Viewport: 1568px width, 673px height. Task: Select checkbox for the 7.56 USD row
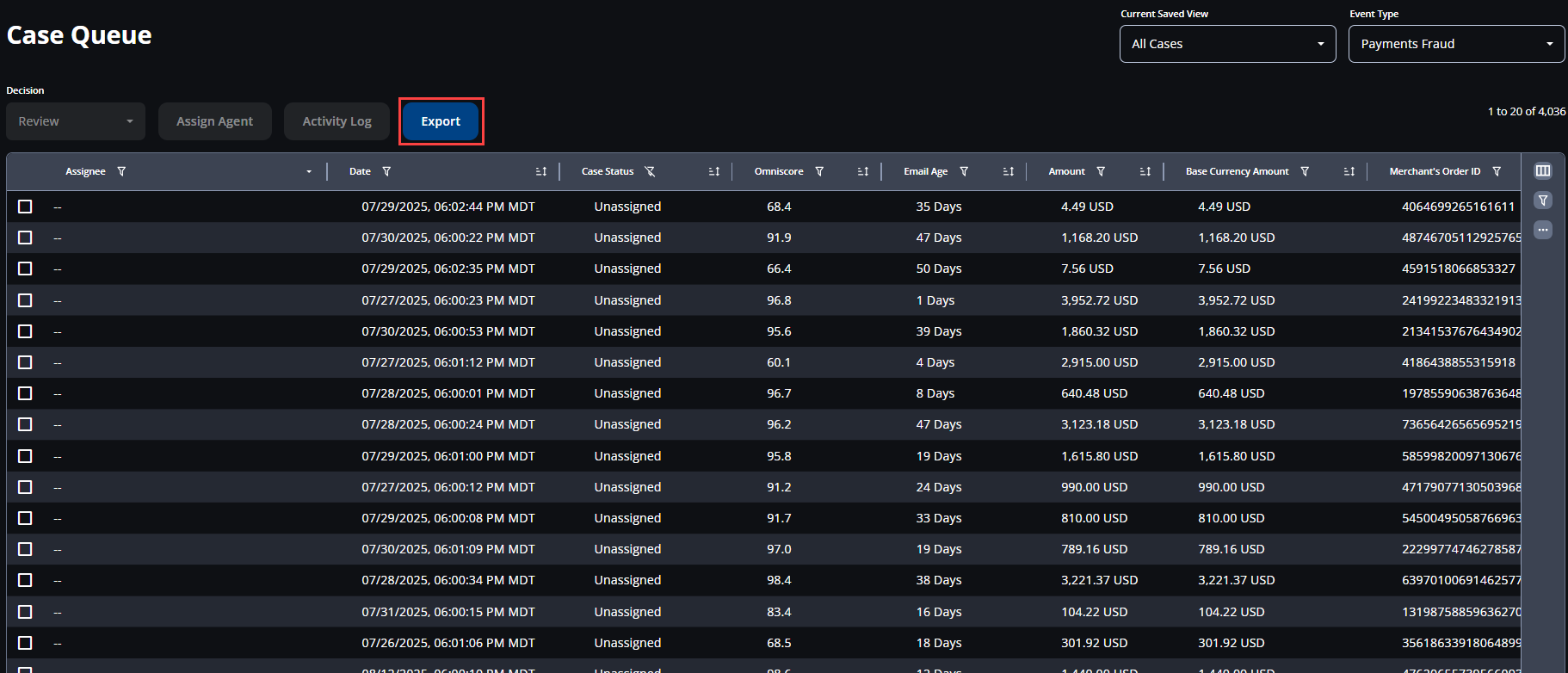click(x=25, y=269)
